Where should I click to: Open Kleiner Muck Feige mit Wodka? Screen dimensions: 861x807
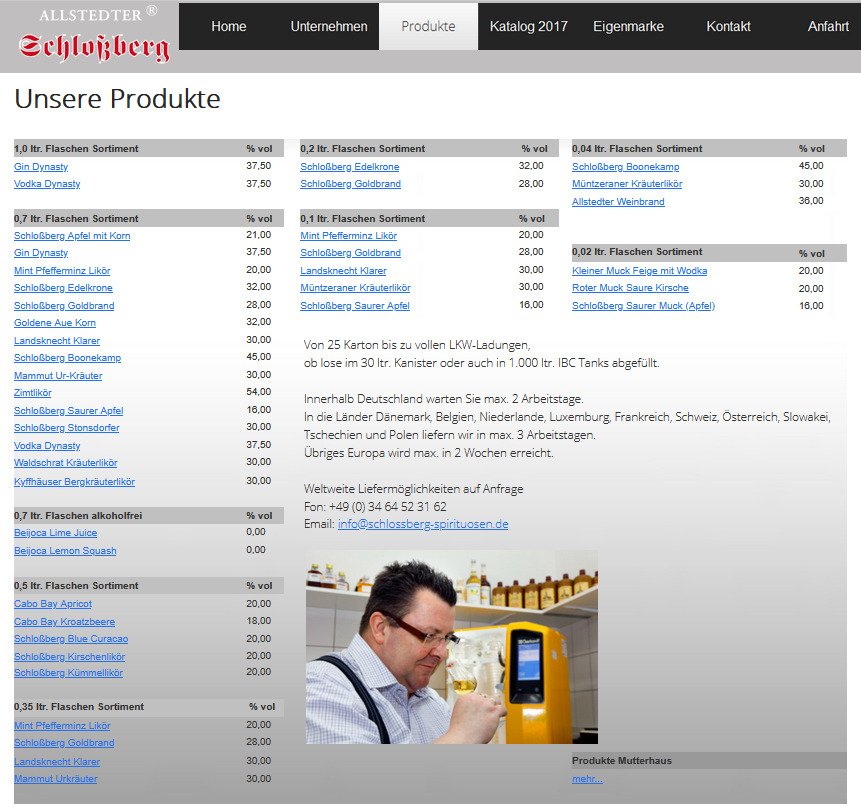[640, 271]
